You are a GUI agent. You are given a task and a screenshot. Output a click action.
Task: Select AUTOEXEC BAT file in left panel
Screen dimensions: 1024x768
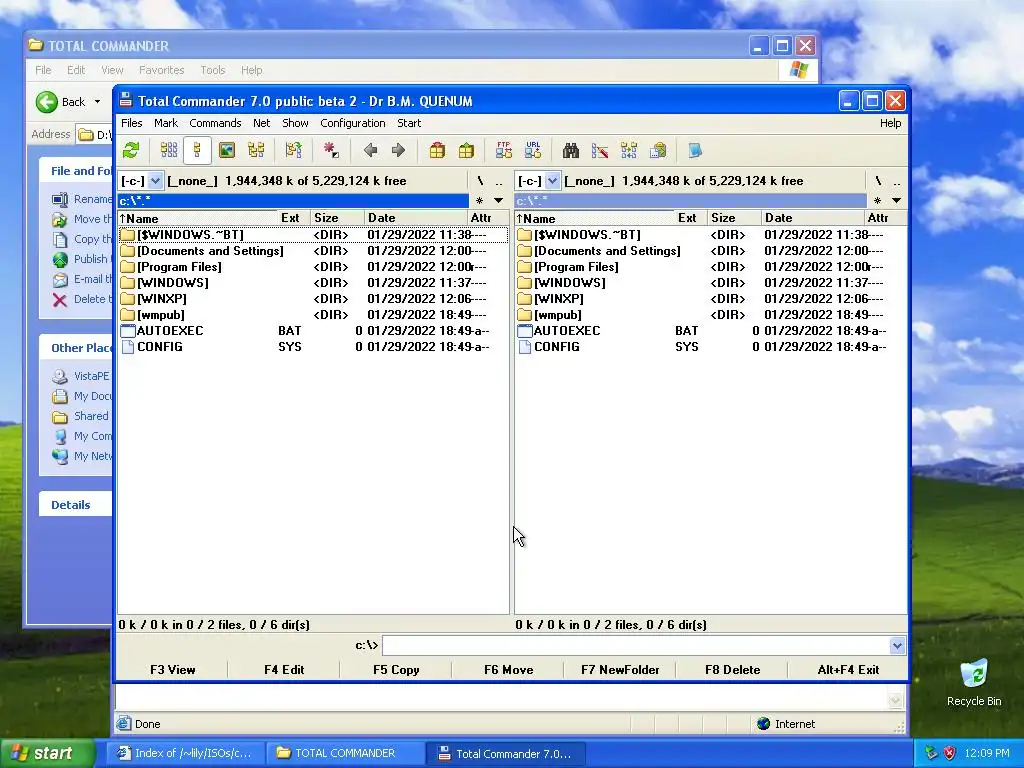click(x=312, y=330)
